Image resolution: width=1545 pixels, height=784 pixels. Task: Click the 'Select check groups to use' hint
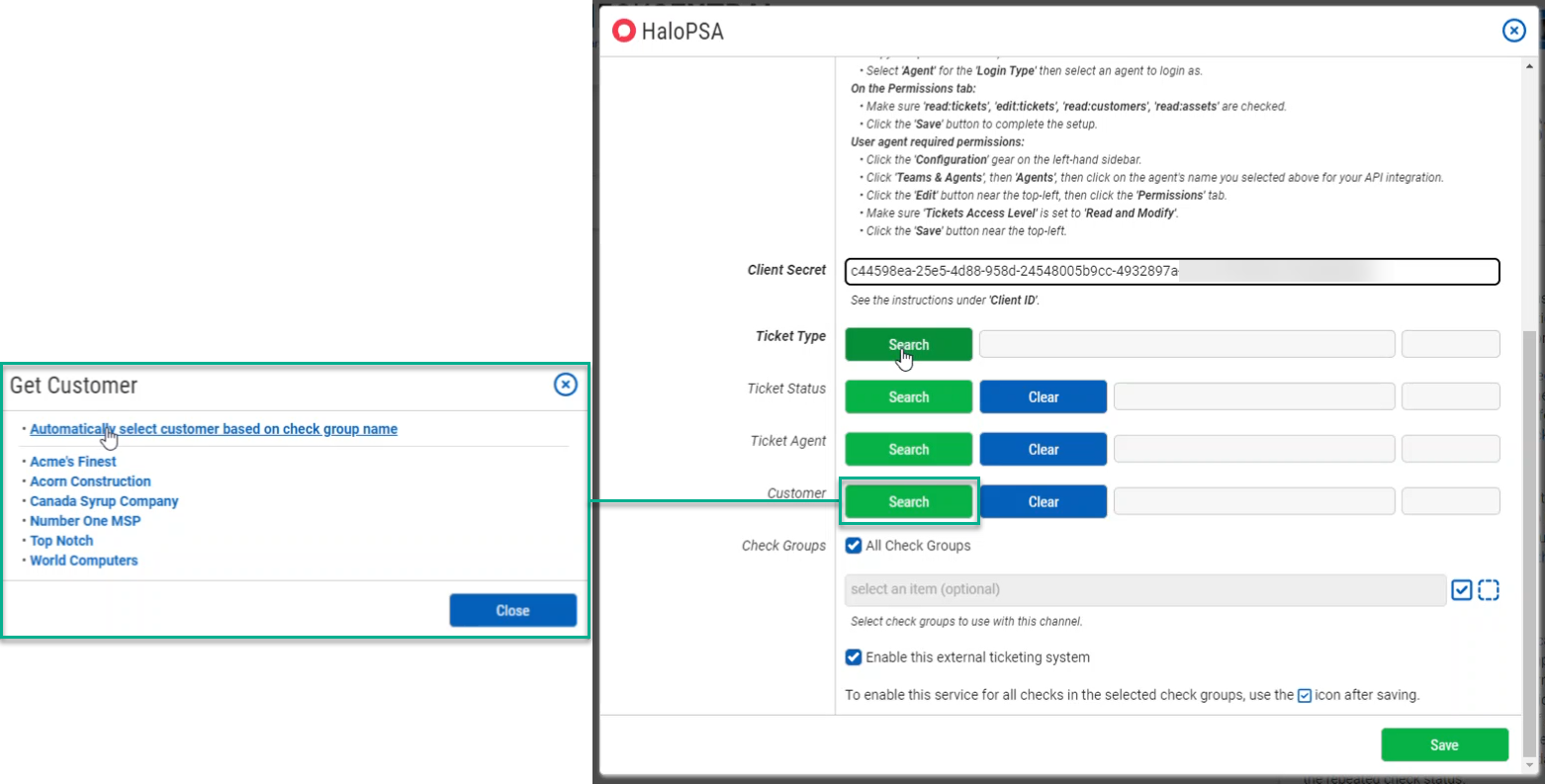(x=966, y=622)
